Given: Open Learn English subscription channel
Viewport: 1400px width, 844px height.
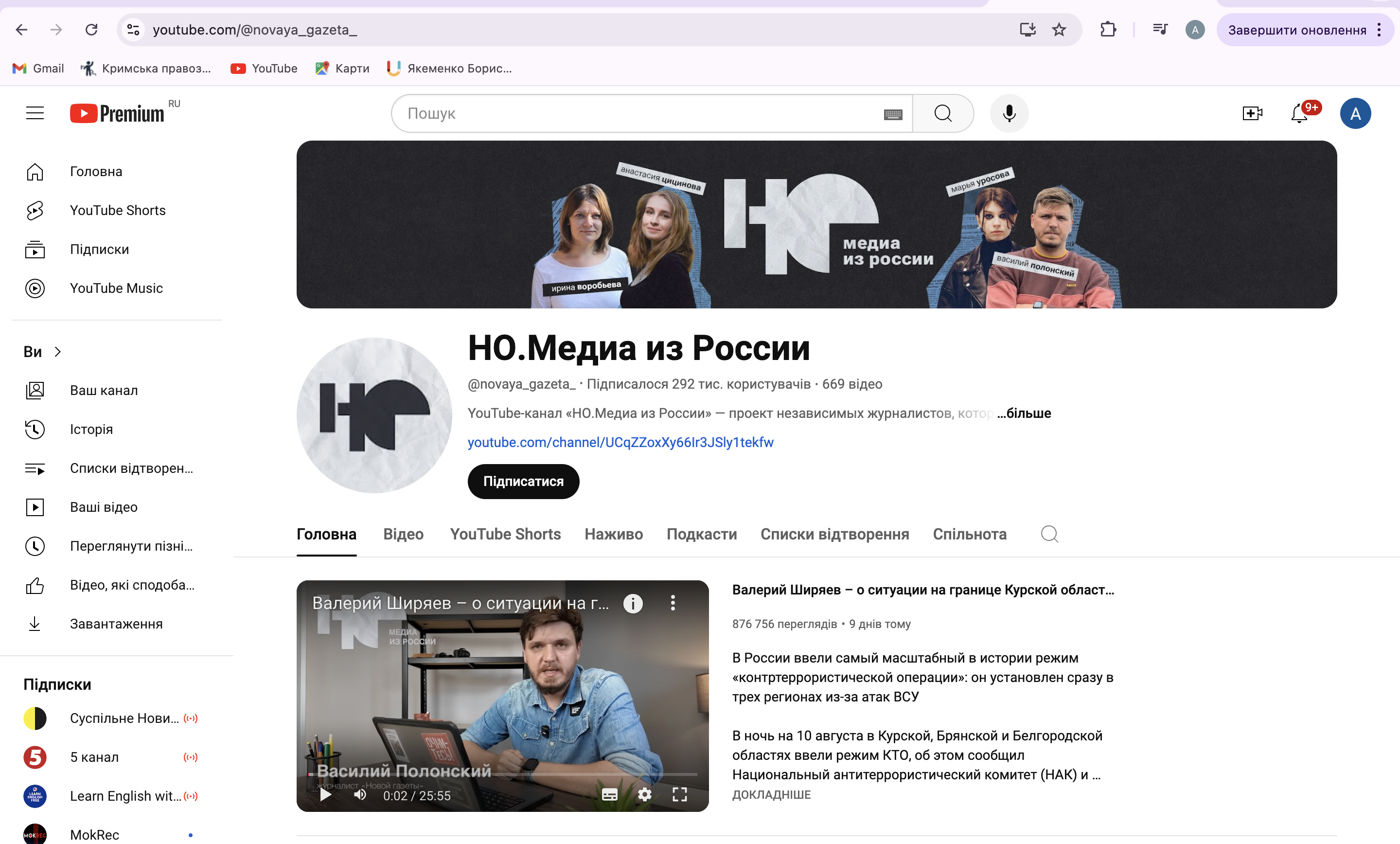Looking at the screenshot, I should coord(117,796).
